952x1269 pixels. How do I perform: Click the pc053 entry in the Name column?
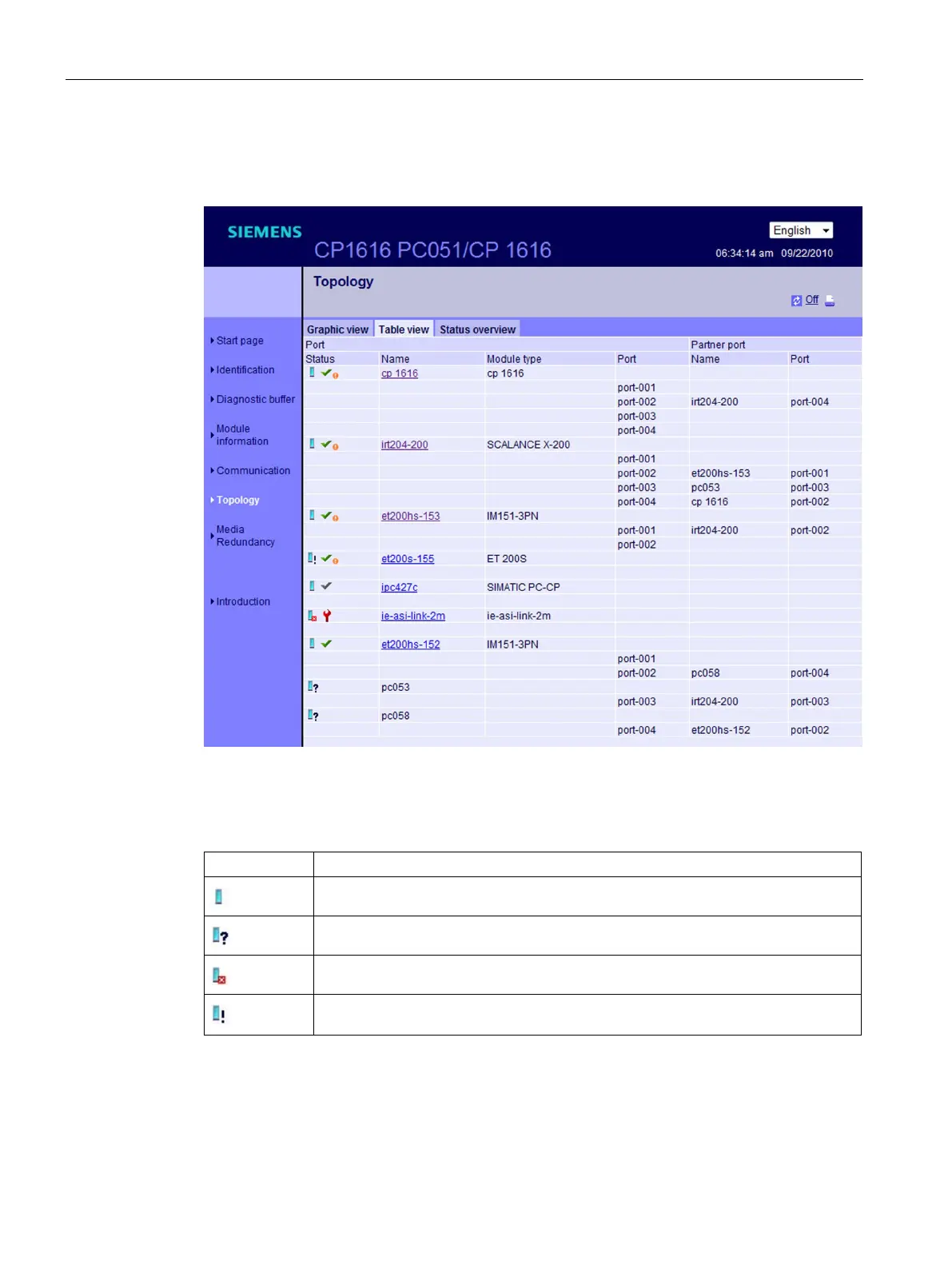(x=396, y=688)
